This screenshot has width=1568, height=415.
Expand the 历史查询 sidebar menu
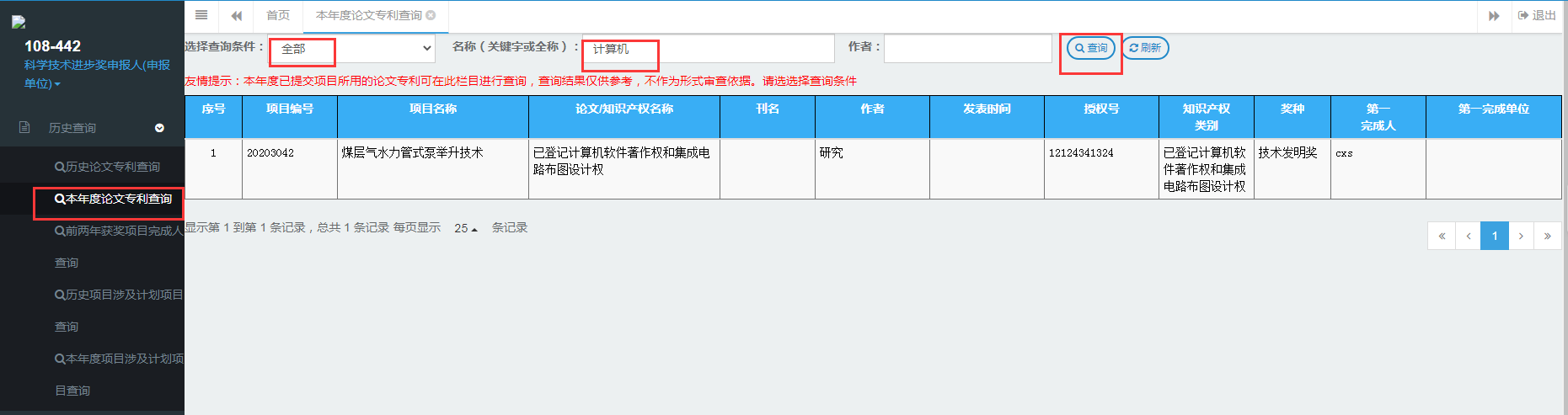click(92, 128)
